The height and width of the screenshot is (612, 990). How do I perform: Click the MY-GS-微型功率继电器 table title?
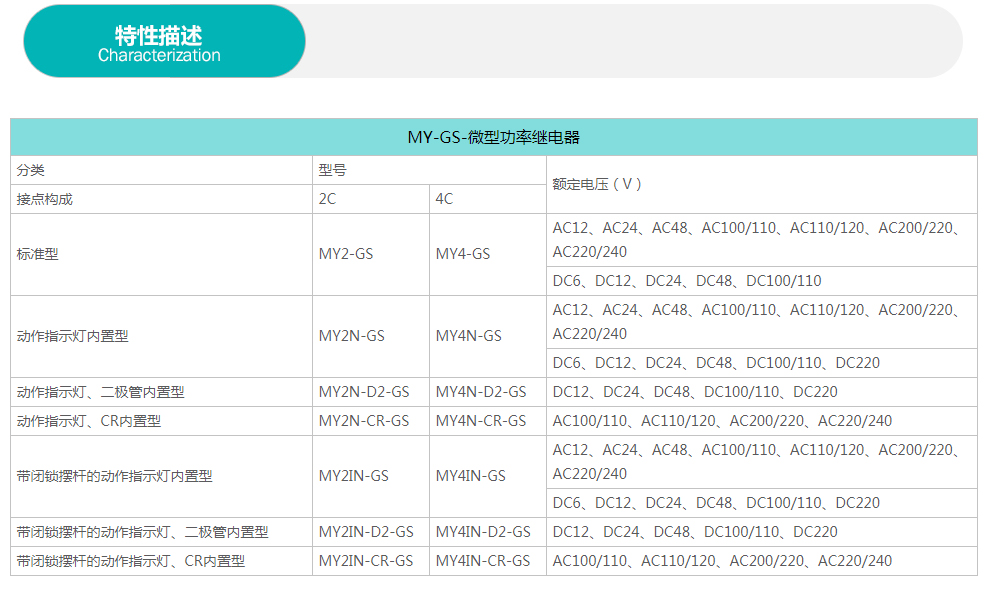(494, 138)
